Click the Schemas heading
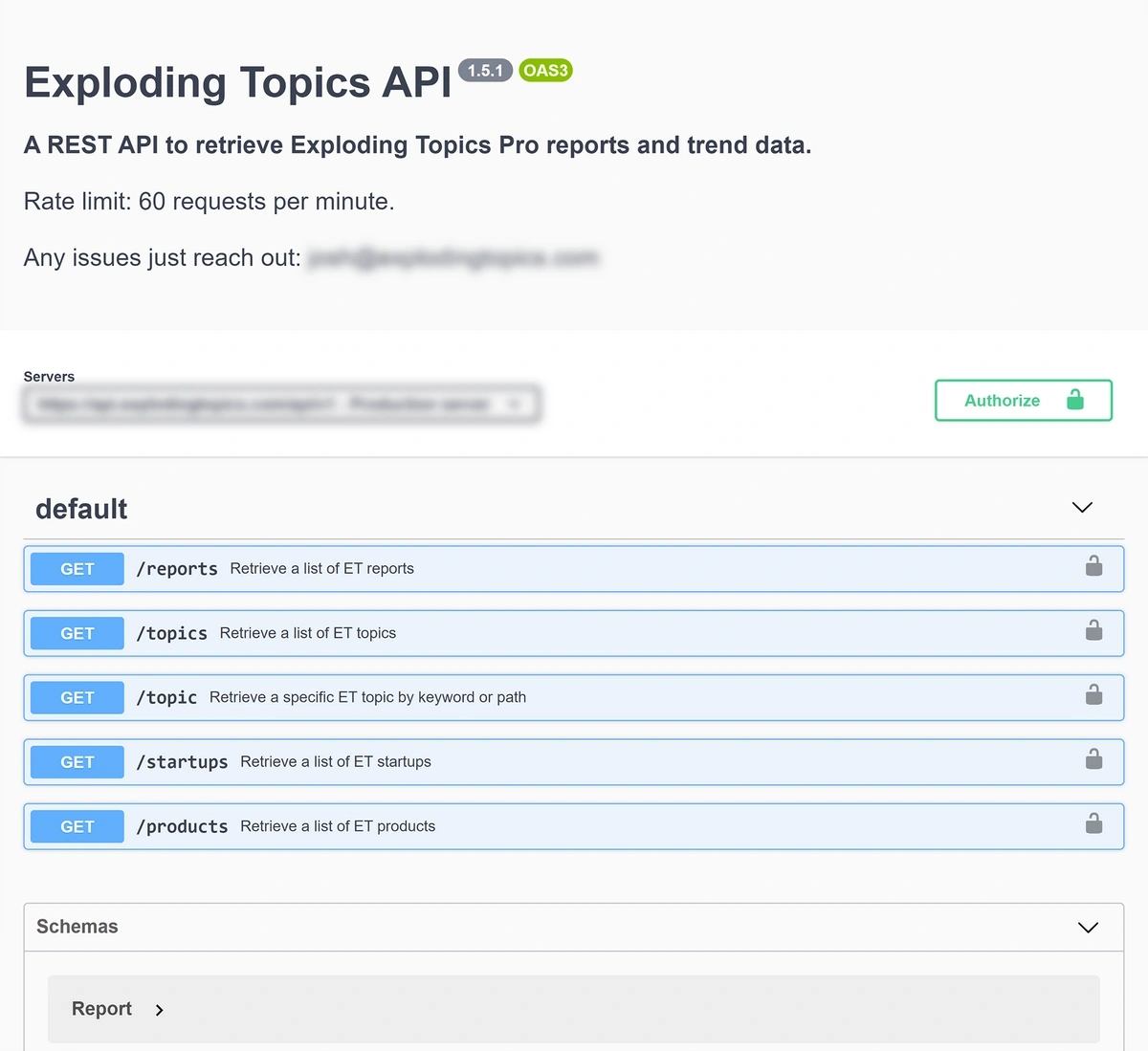1148x1051 pixels. (x=77, y=927)
